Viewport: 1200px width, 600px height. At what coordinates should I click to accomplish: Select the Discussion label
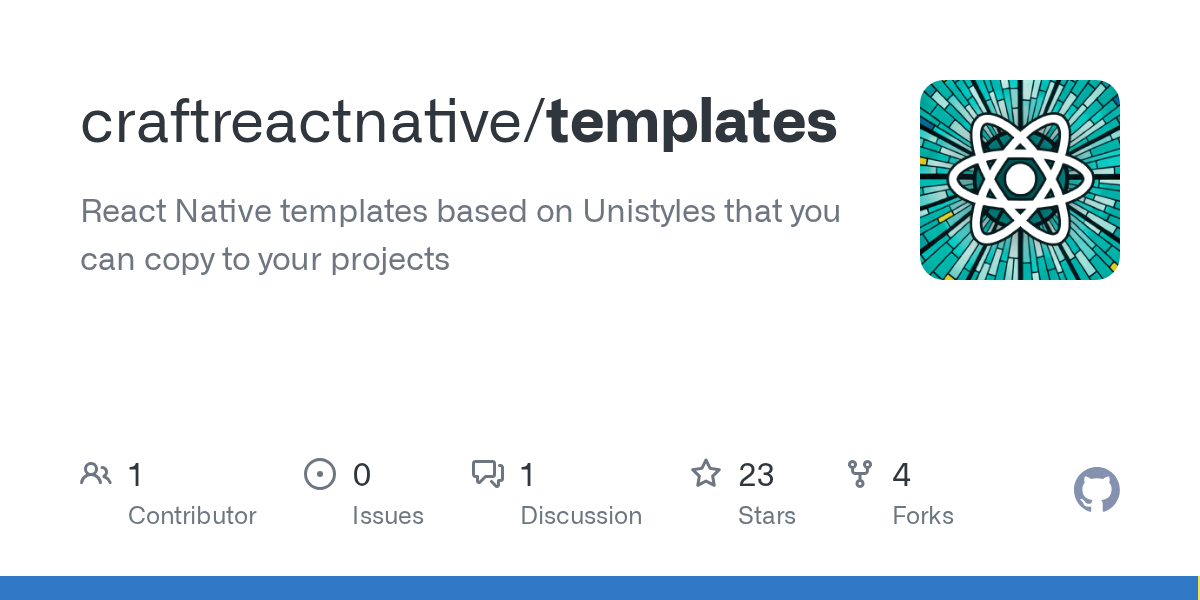pyautogui.click(x=581, y=516)
